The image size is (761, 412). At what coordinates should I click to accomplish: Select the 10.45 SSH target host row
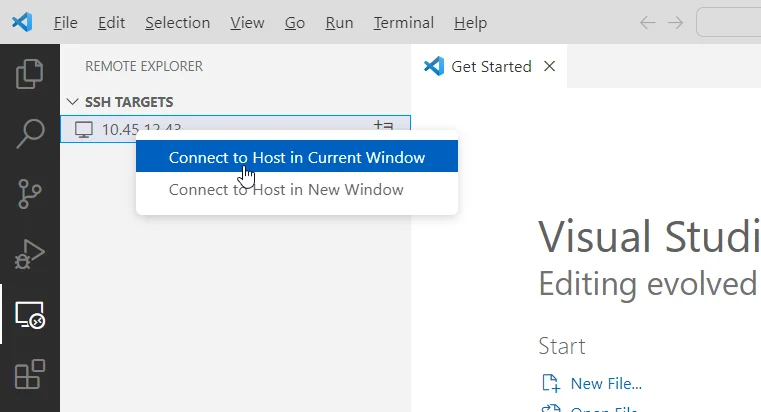click(x=235, y=129)
